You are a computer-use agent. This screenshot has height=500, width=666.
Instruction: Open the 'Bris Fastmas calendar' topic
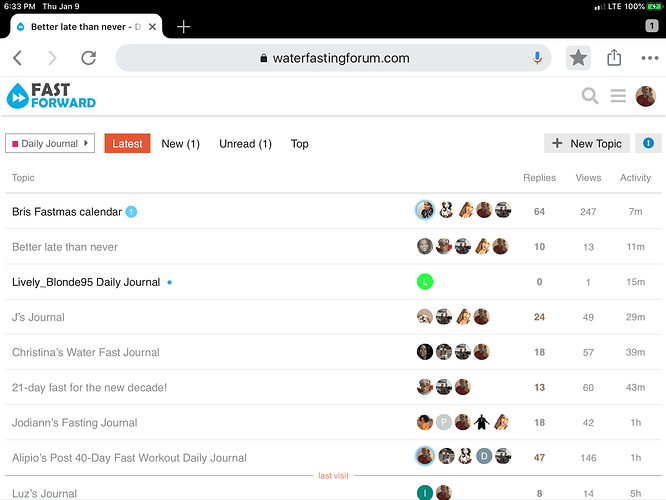(67, 212)
